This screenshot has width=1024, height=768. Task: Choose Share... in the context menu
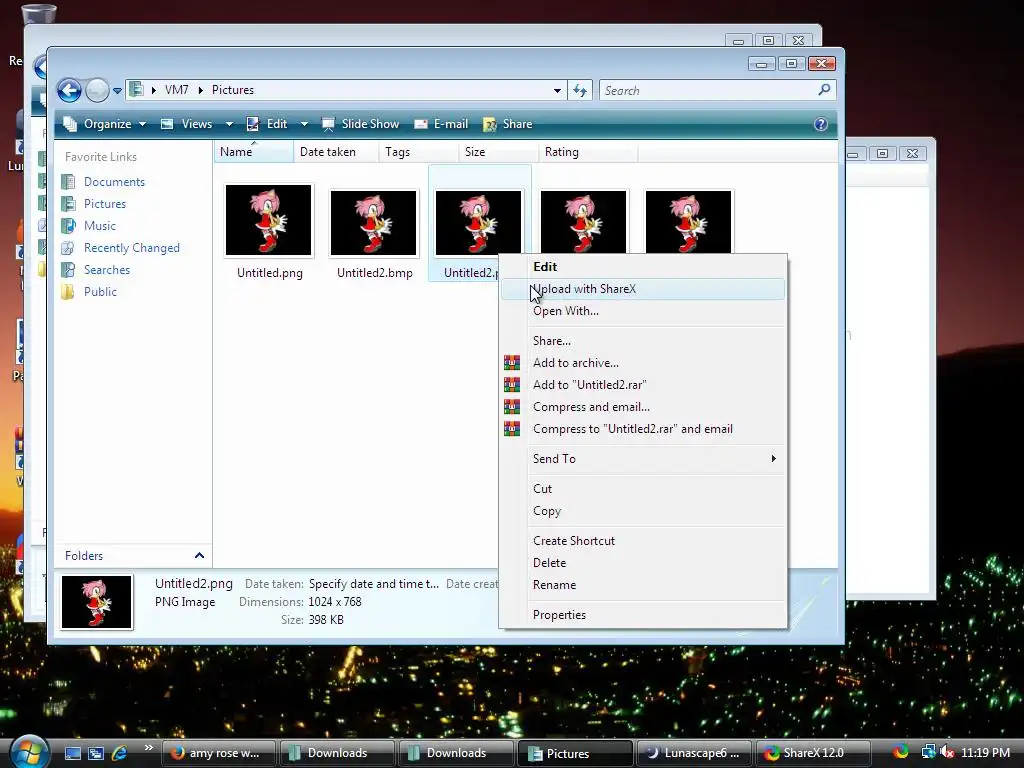coord(643,341)
